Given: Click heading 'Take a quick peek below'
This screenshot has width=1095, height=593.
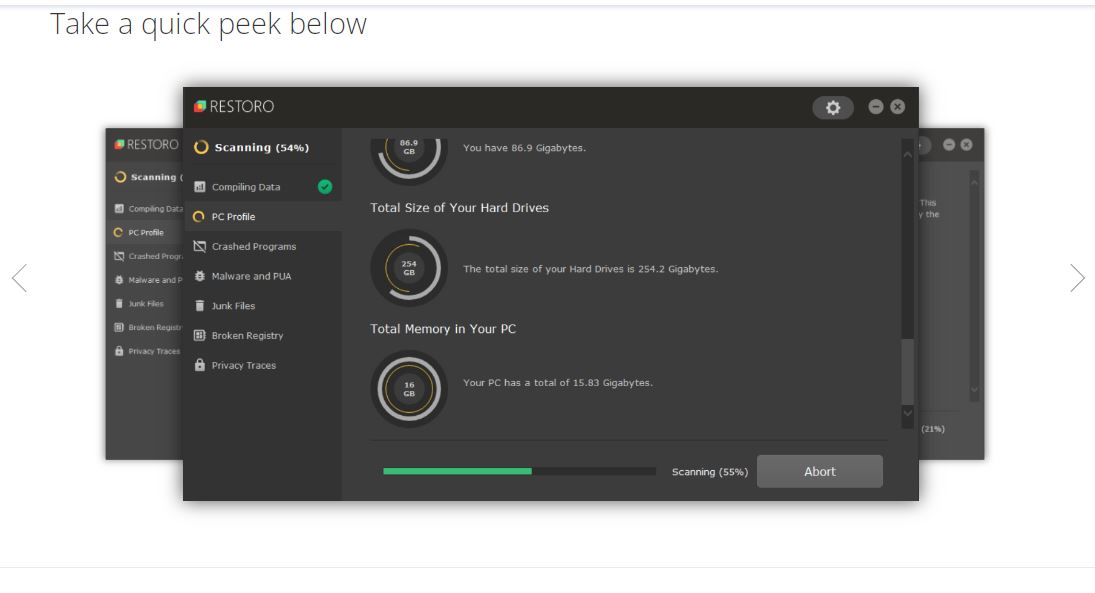Looking at the screenshot, I should 208,24.
